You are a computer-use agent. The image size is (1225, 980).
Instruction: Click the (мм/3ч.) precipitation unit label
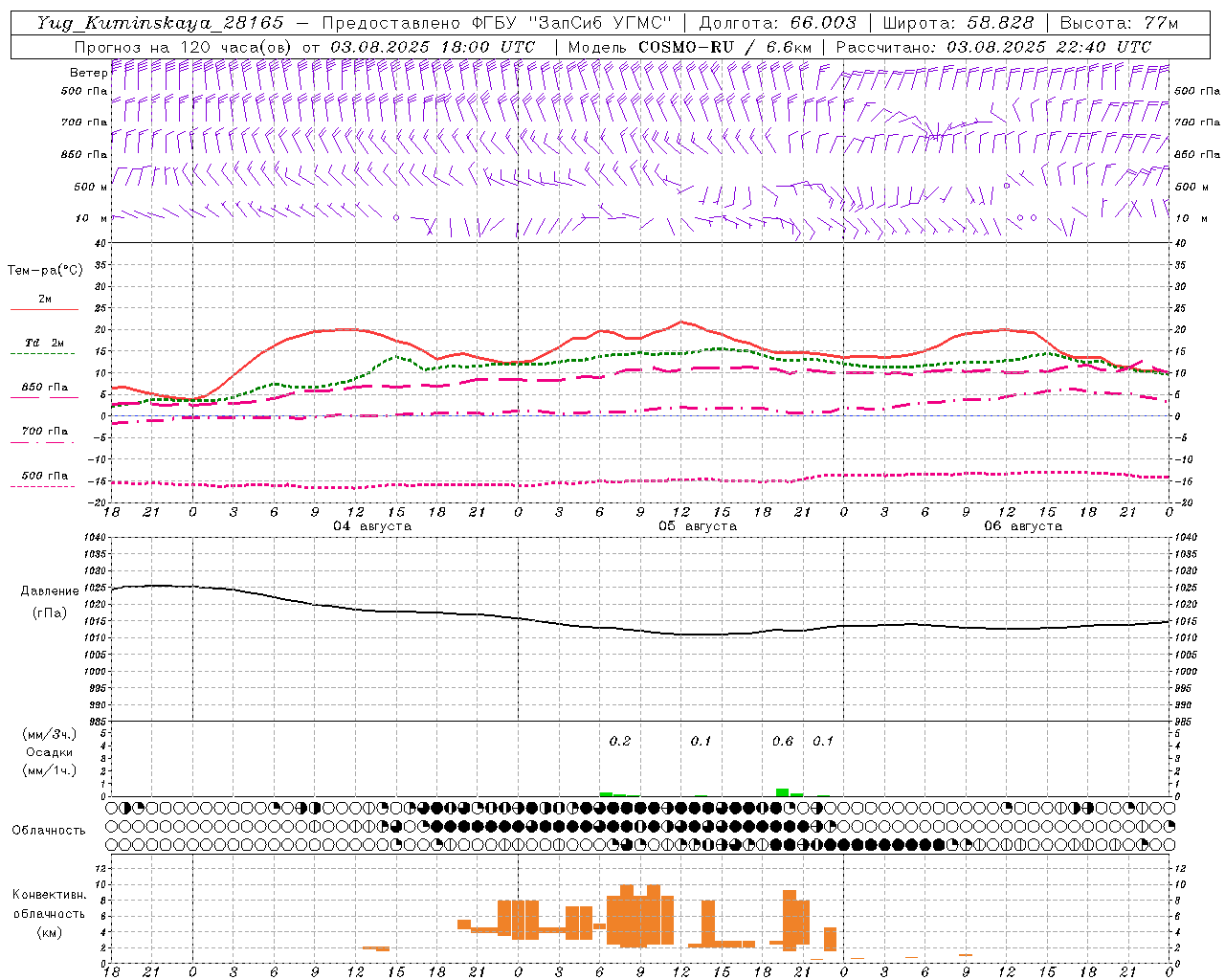click(50, 734)
